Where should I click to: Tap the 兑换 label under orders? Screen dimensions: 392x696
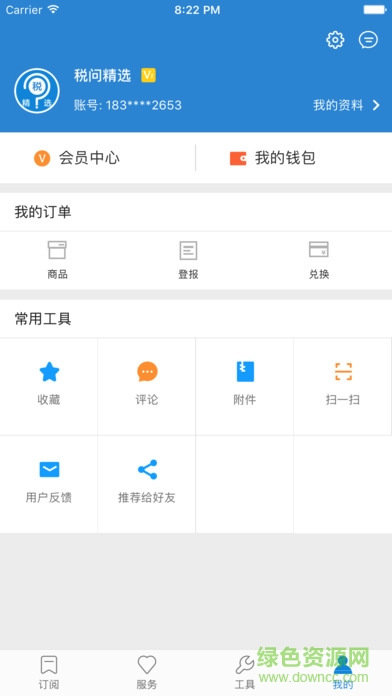[x=319, y=274]
